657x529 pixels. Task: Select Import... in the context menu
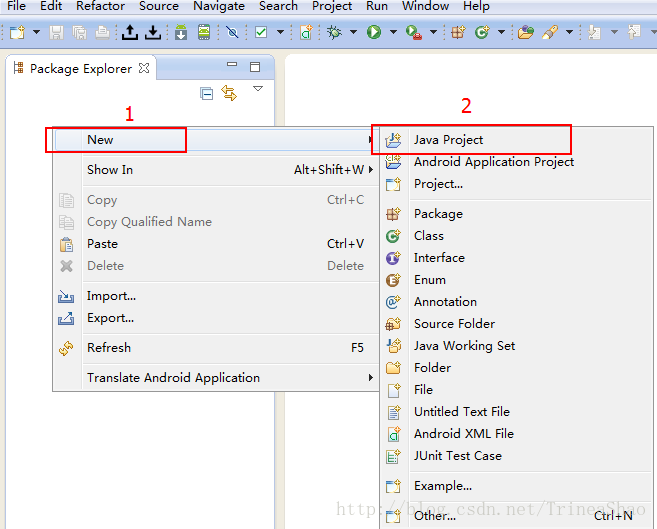tap(215, 296)
